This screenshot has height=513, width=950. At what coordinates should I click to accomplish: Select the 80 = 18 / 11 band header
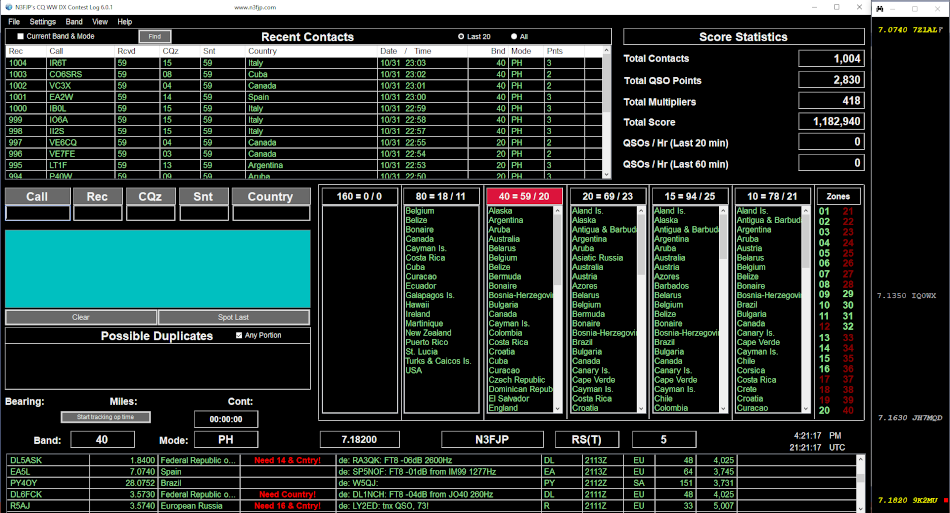point(442,196)
